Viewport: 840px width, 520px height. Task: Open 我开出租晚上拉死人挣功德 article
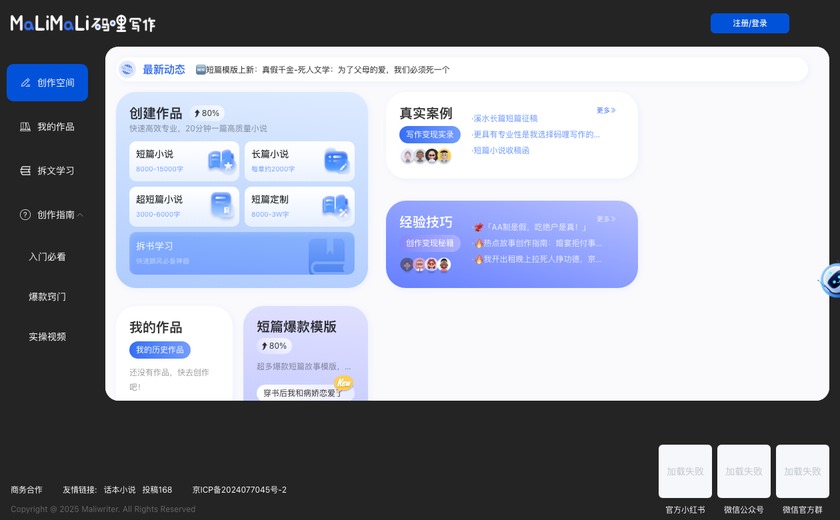point(538,259)
